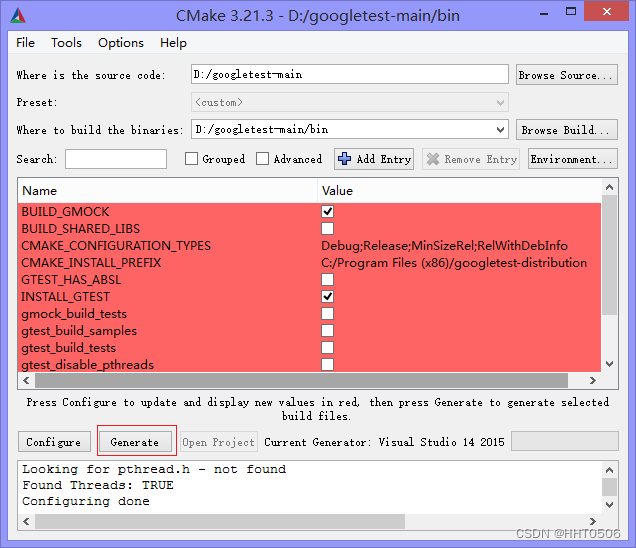
Task: Toggle the BUILD_GMOCK checkbox
Action: click(327, 211)
